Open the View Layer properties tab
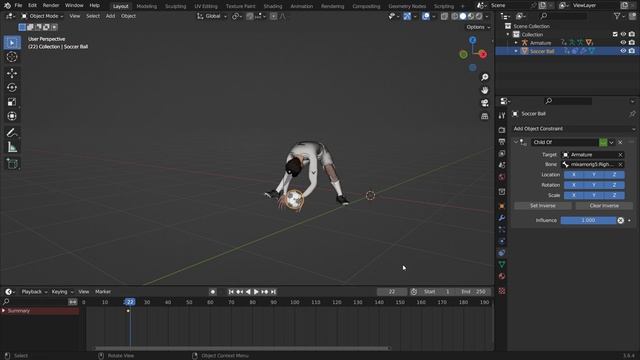The width and height of the screenshot is (640, 360). pos(502,153)
